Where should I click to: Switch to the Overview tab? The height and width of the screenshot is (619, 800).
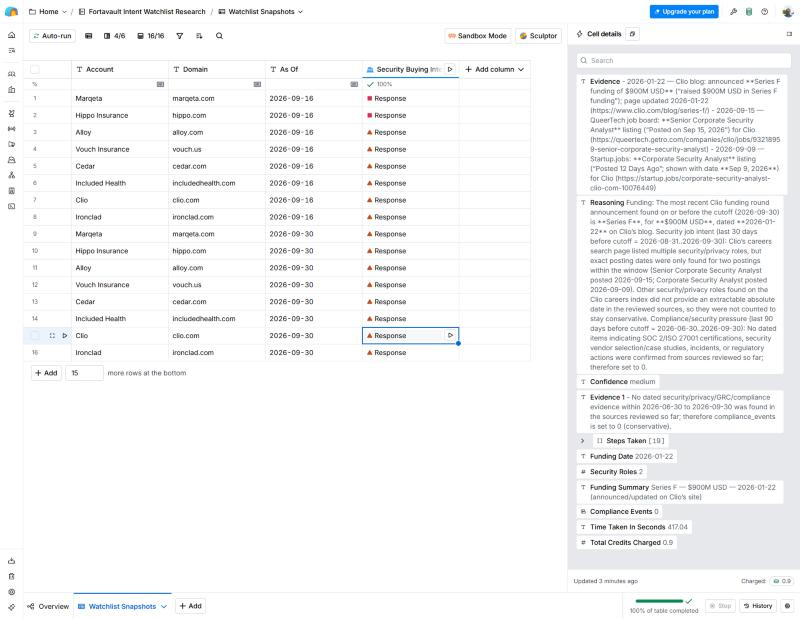pyautogui.click(x=48, y=607)
